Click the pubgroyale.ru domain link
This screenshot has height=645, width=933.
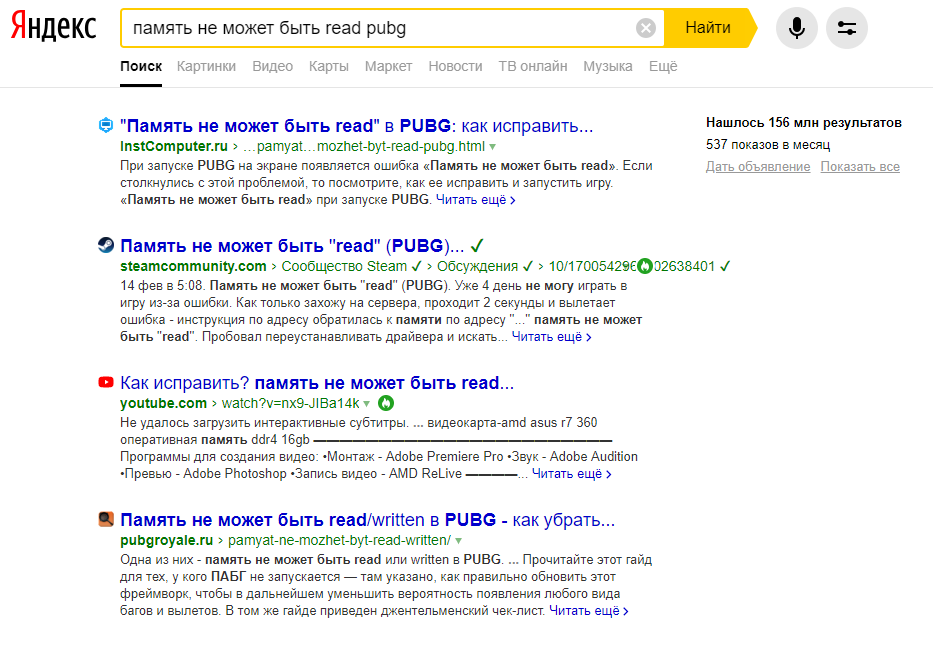click(x=167, y=540)
